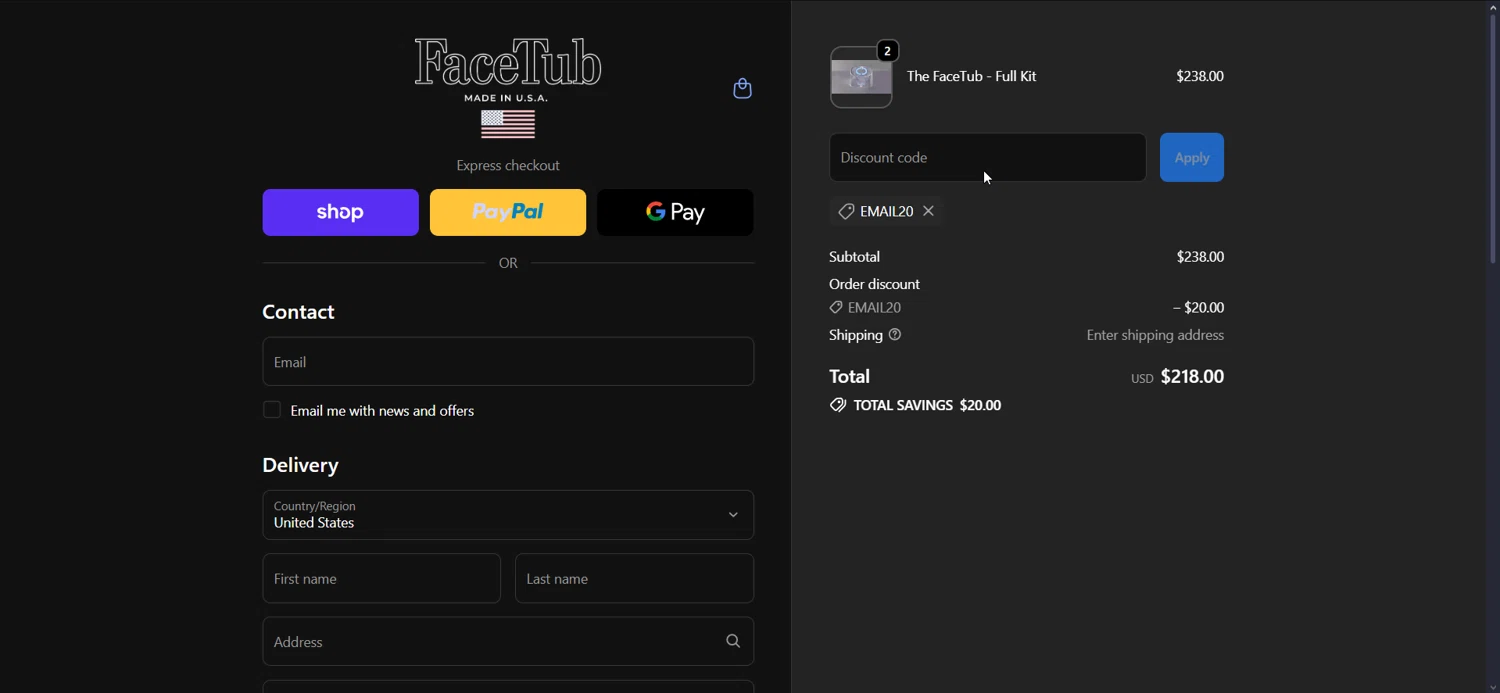Click the Subtotal $238.00 value
The width and height of the screenshot is (1500, 693).
1200,257
